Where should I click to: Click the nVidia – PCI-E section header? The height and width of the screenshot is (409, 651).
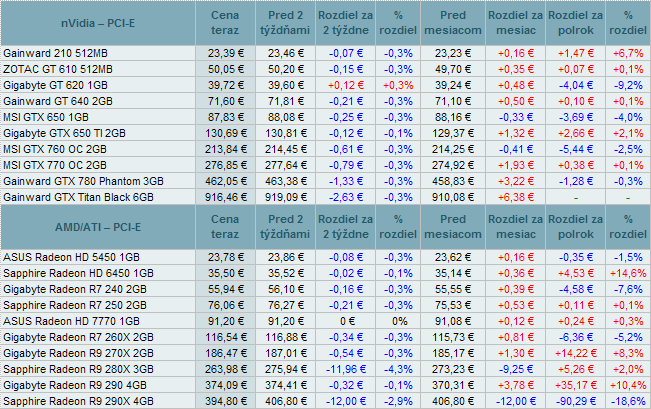[x=98, y=23]
